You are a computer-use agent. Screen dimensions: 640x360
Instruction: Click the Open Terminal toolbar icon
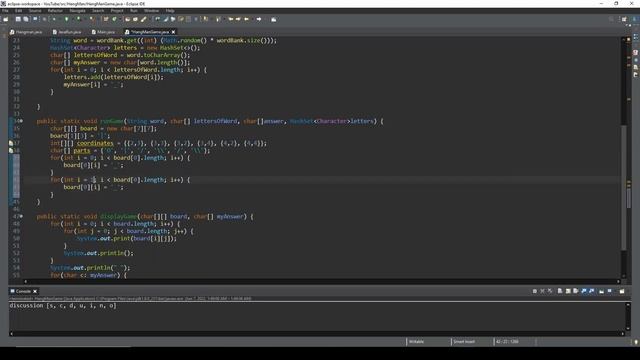pyautogui.click(x=35, y=19)
